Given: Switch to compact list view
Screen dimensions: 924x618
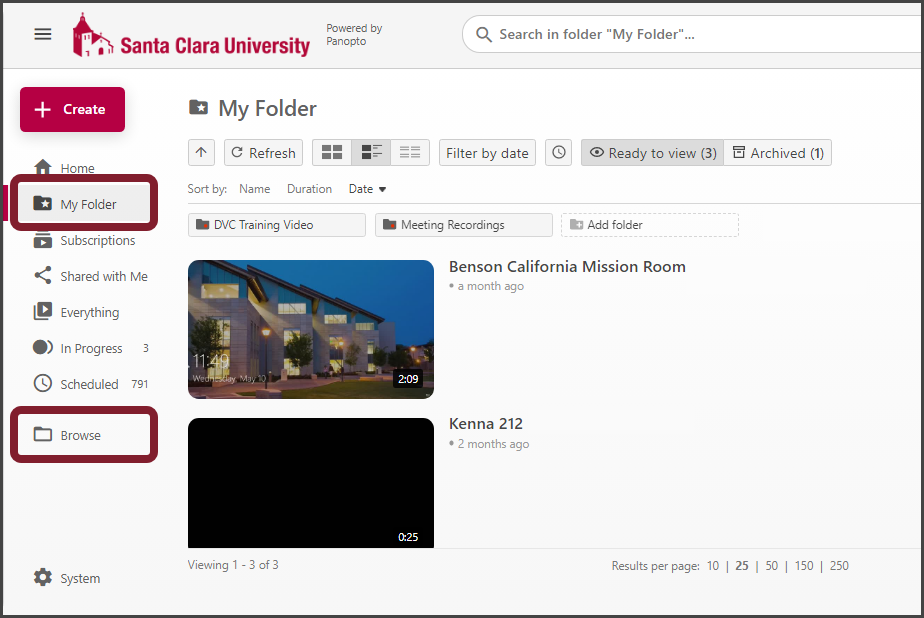Looking at the screenshot, I should coord(409,152).
